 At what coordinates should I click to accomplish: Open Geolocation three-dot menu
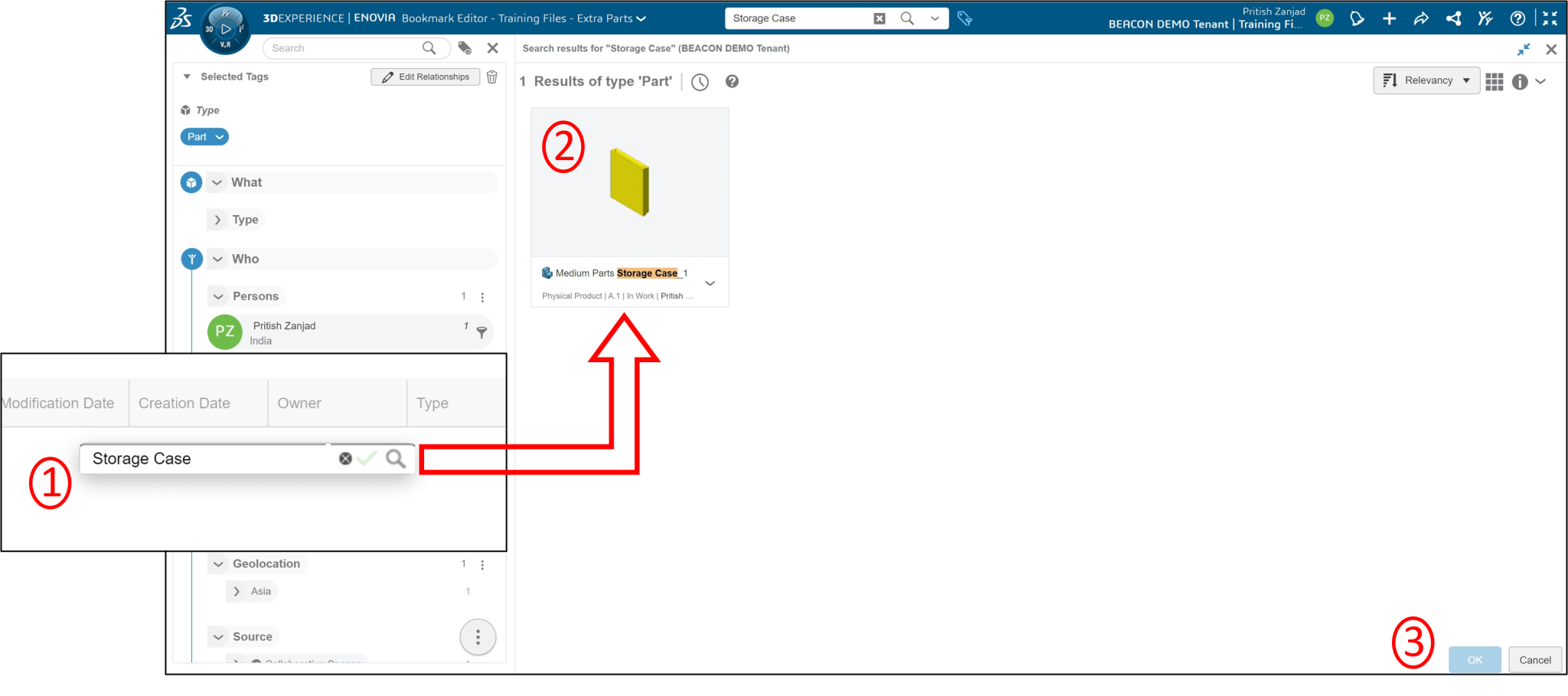(482, 565)
